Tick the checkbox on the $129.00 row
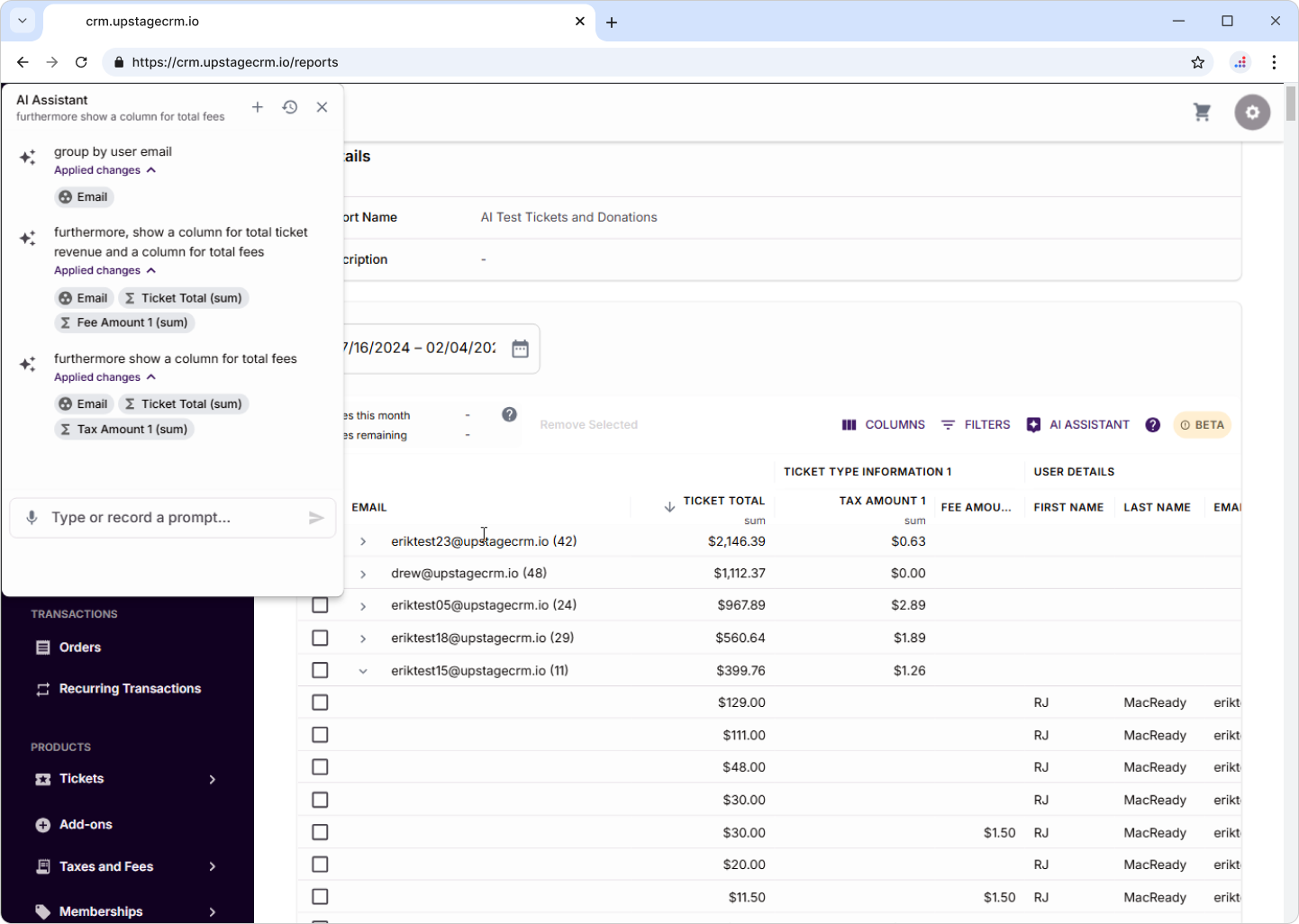Viewport: 1299px width, 924px height. 320,702
